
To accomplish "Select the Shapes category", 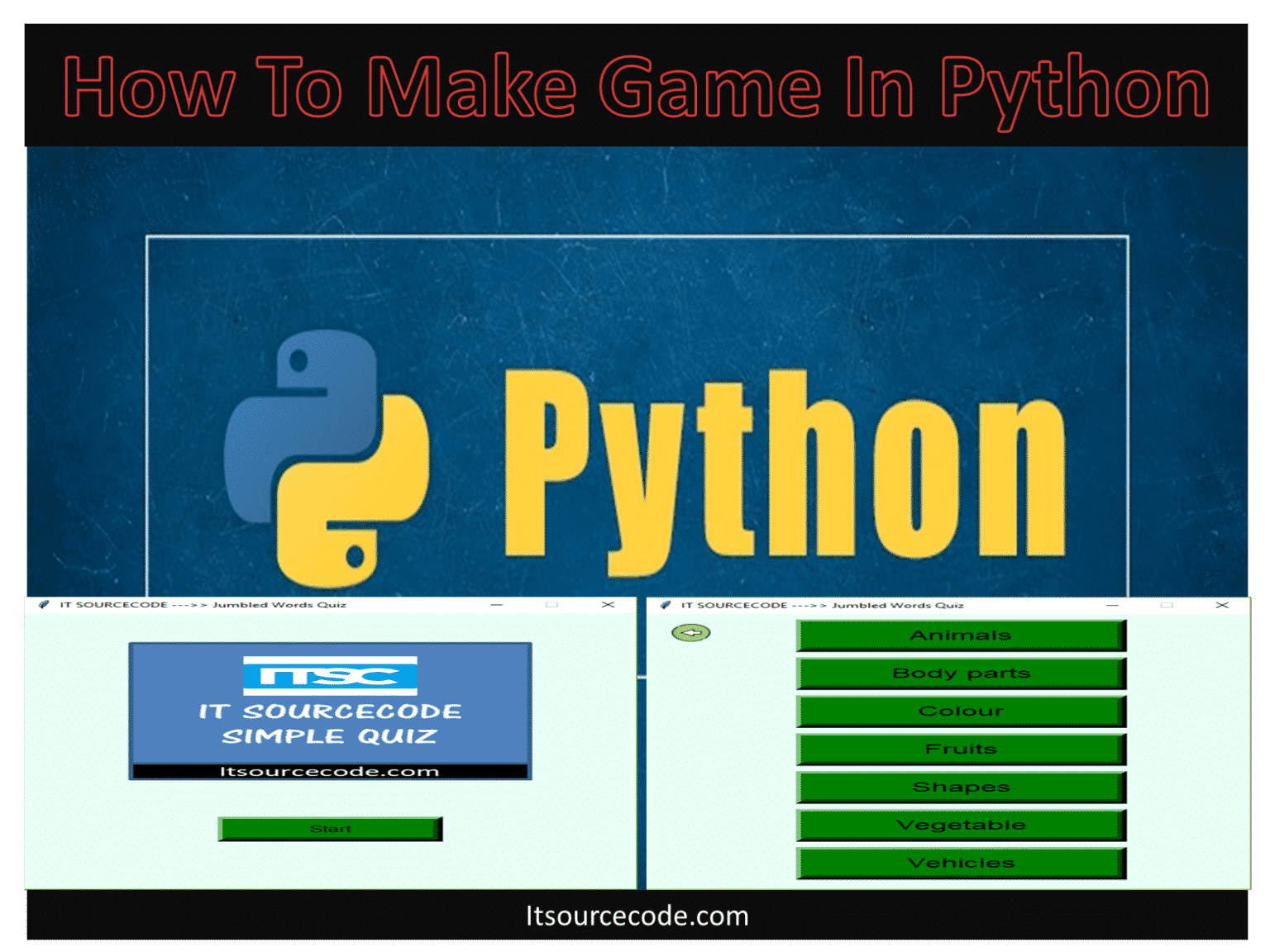I will click(961, 786).
